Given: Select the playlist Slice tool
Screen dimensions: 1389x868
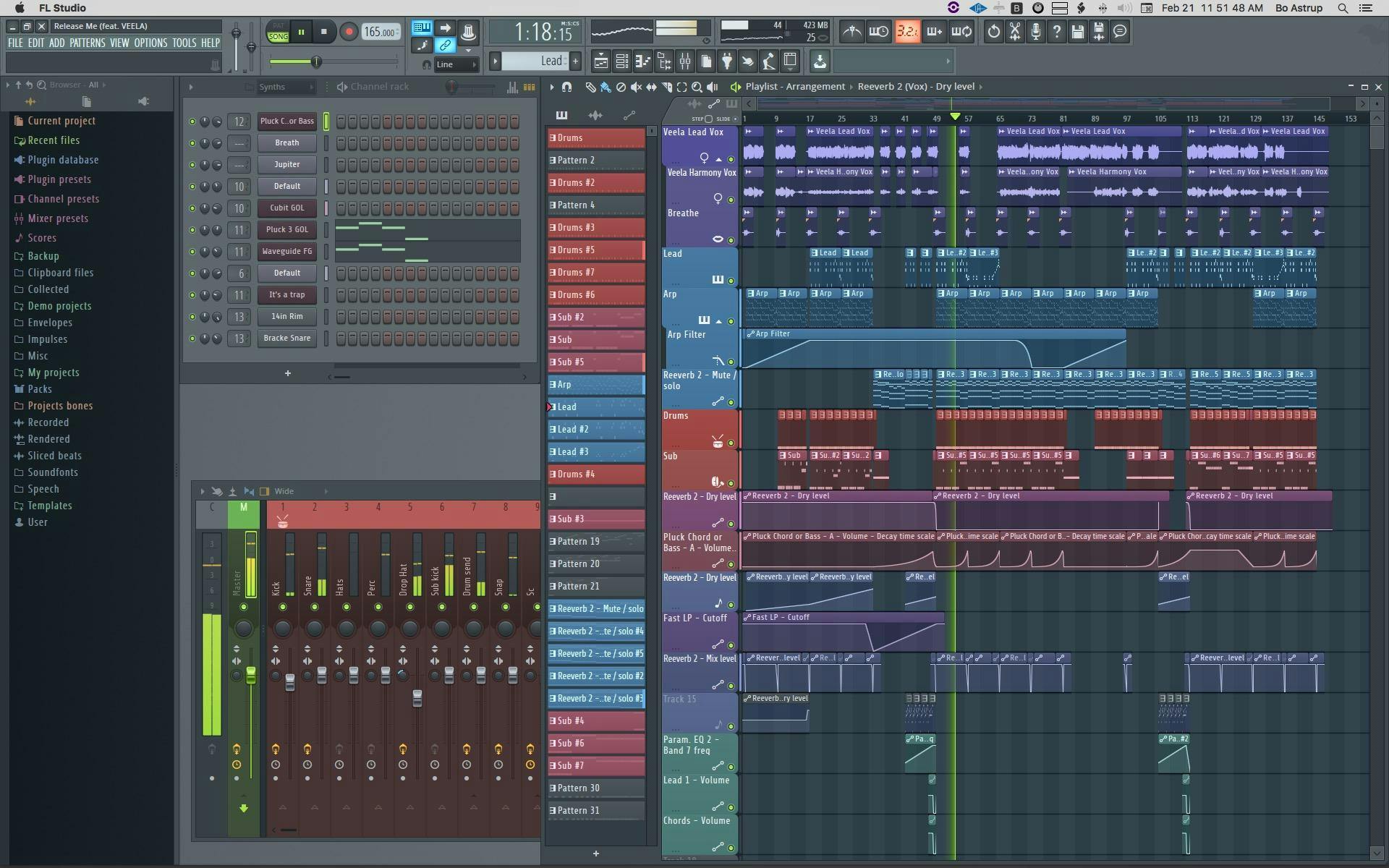Looking at the screenshot, I should coord(666,87).
